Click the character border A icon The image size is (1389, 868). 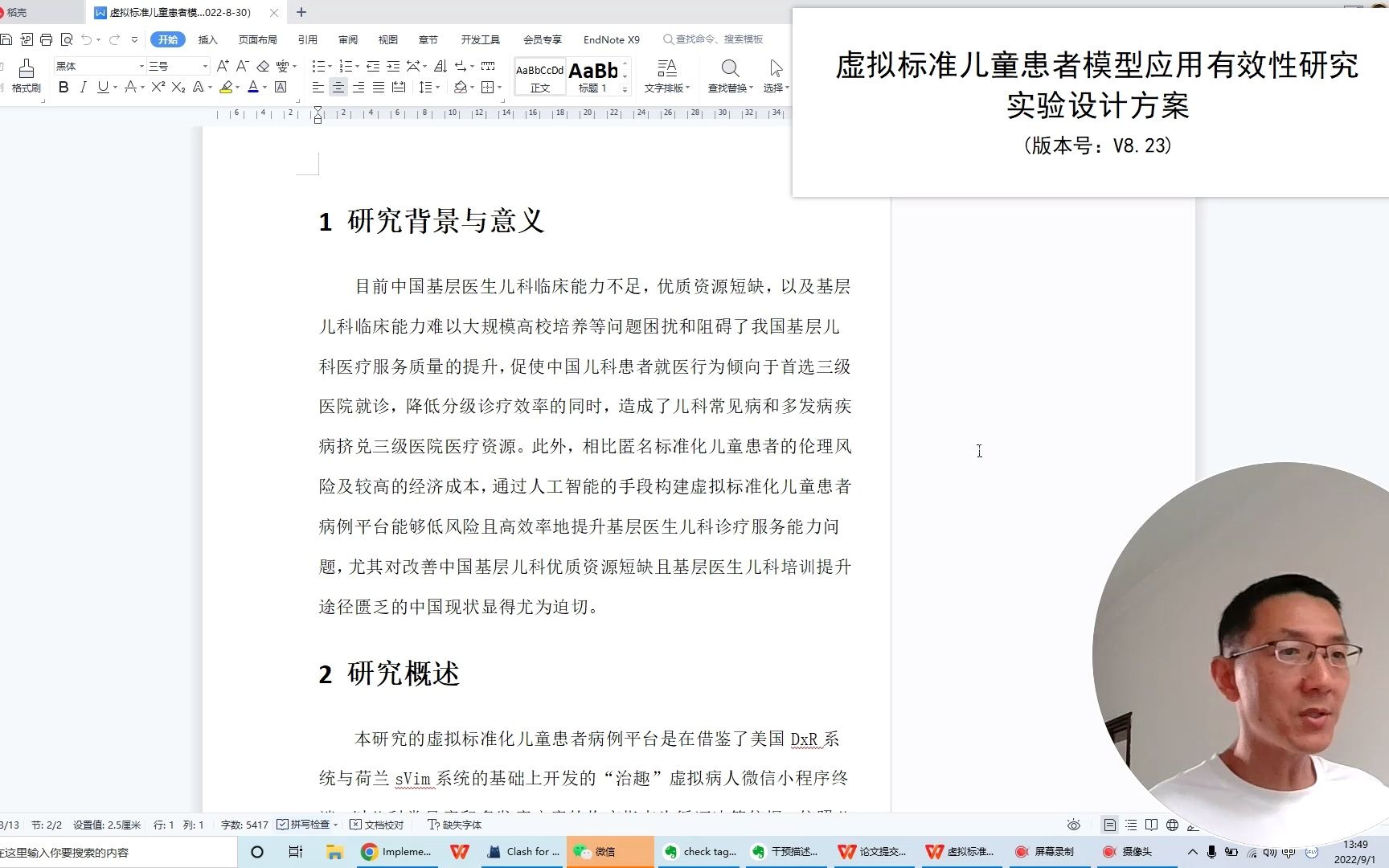(x=281, y=87)
